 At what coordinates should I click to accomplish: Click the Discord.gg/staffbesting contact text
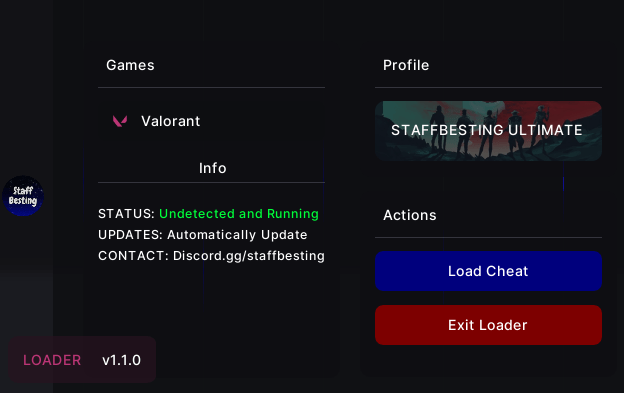click(x=249, y=256)
